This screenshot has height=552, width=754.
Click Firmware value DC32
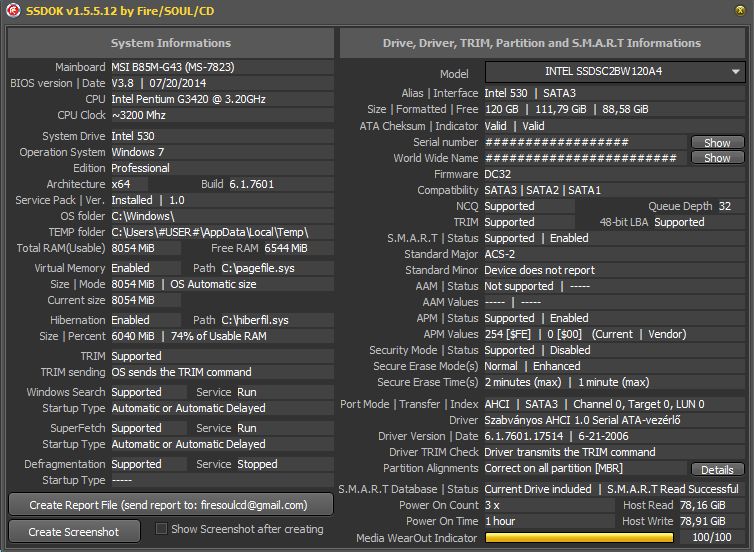pos(498,174)
